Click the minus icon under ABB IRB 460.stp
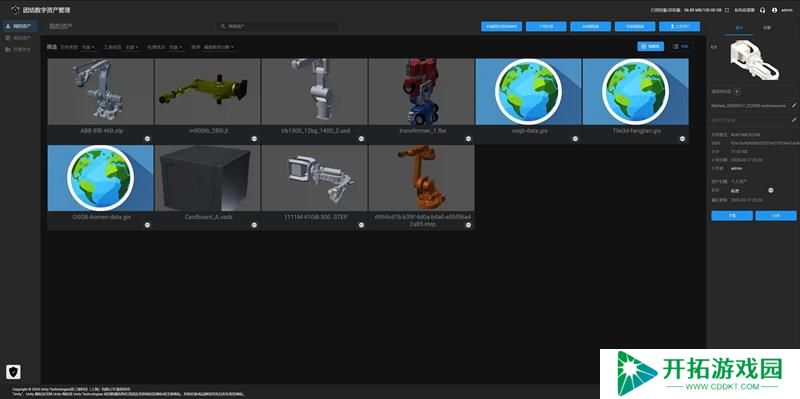 [147, 139]
